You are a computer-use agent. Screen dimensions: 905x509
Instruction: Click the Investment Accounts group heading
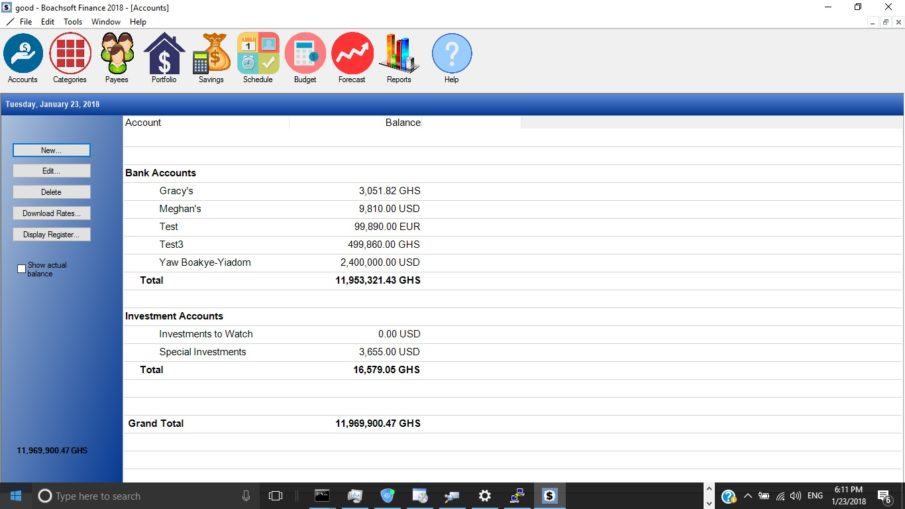click(x=174, y=316)
